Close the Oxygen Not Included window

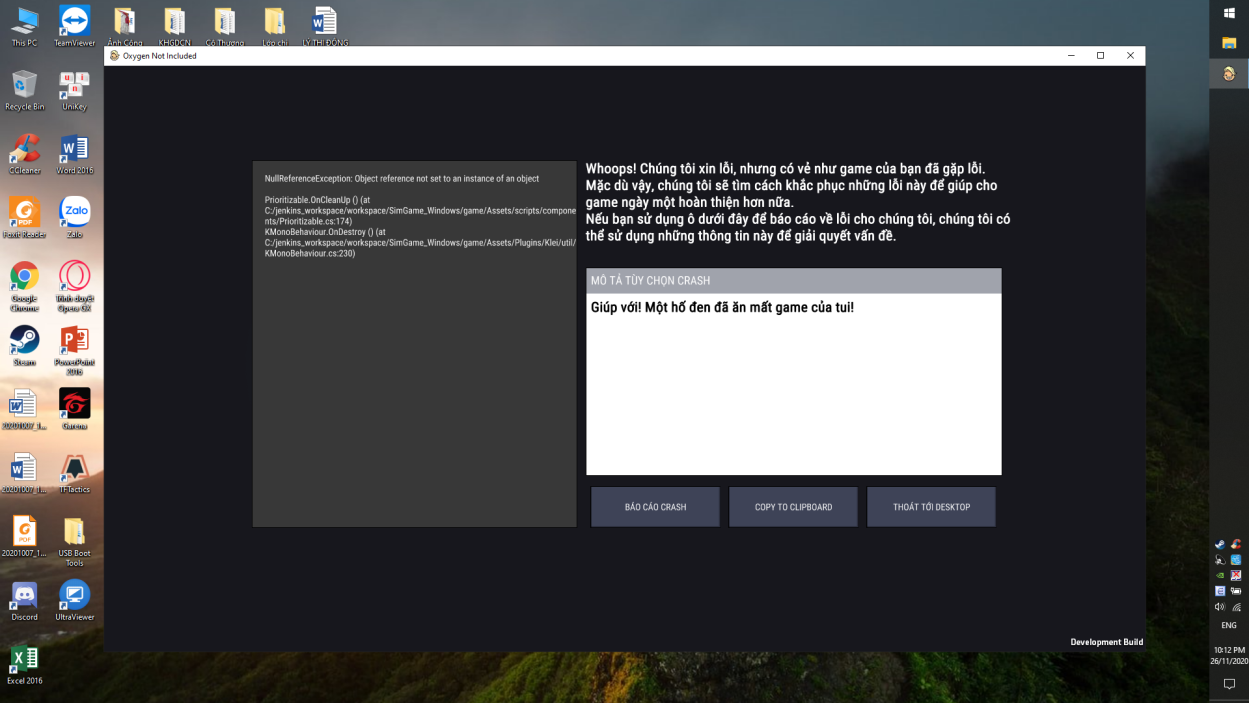(x=1130, y=56)
